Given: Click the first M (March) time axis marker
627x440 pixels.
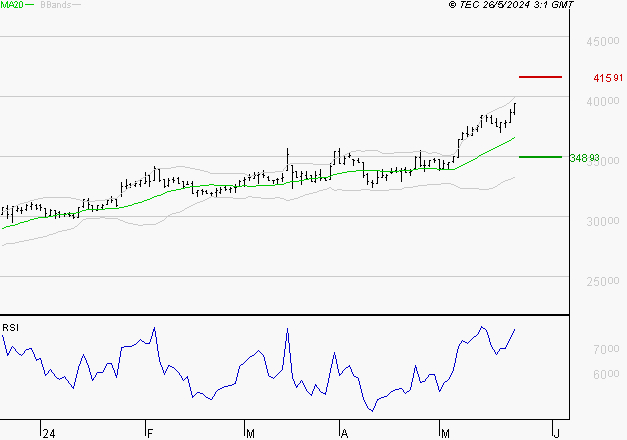Looking at the screenshot, I should pyautogui.click(x=250, y=434).
